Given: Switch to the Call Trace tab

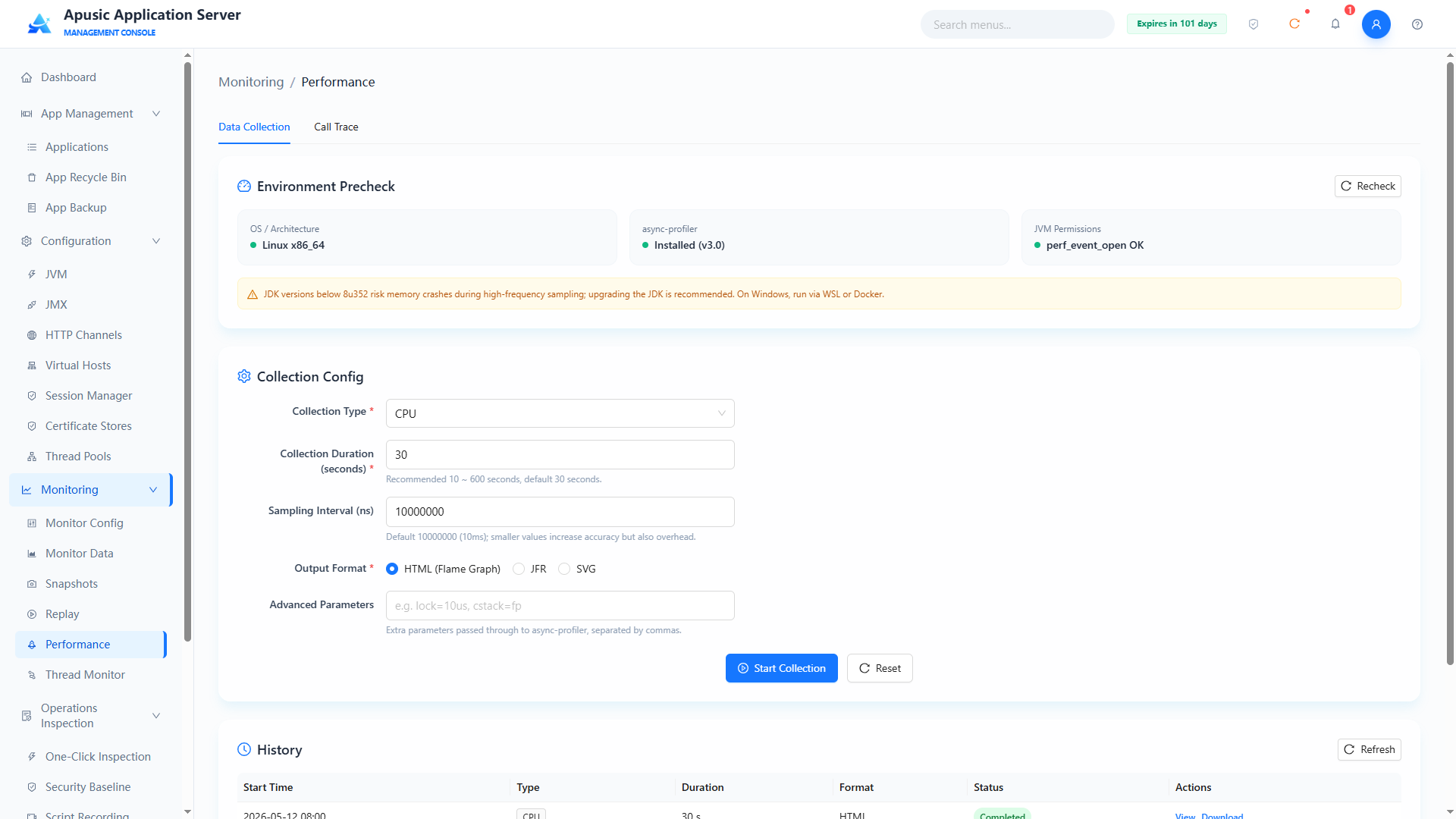Looking at the screenshot, I should (336, 127).
